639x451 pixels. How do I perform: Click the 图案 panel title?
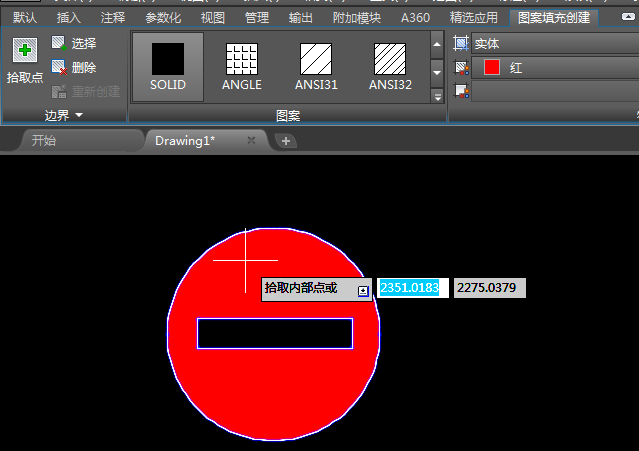click(288, 116)
